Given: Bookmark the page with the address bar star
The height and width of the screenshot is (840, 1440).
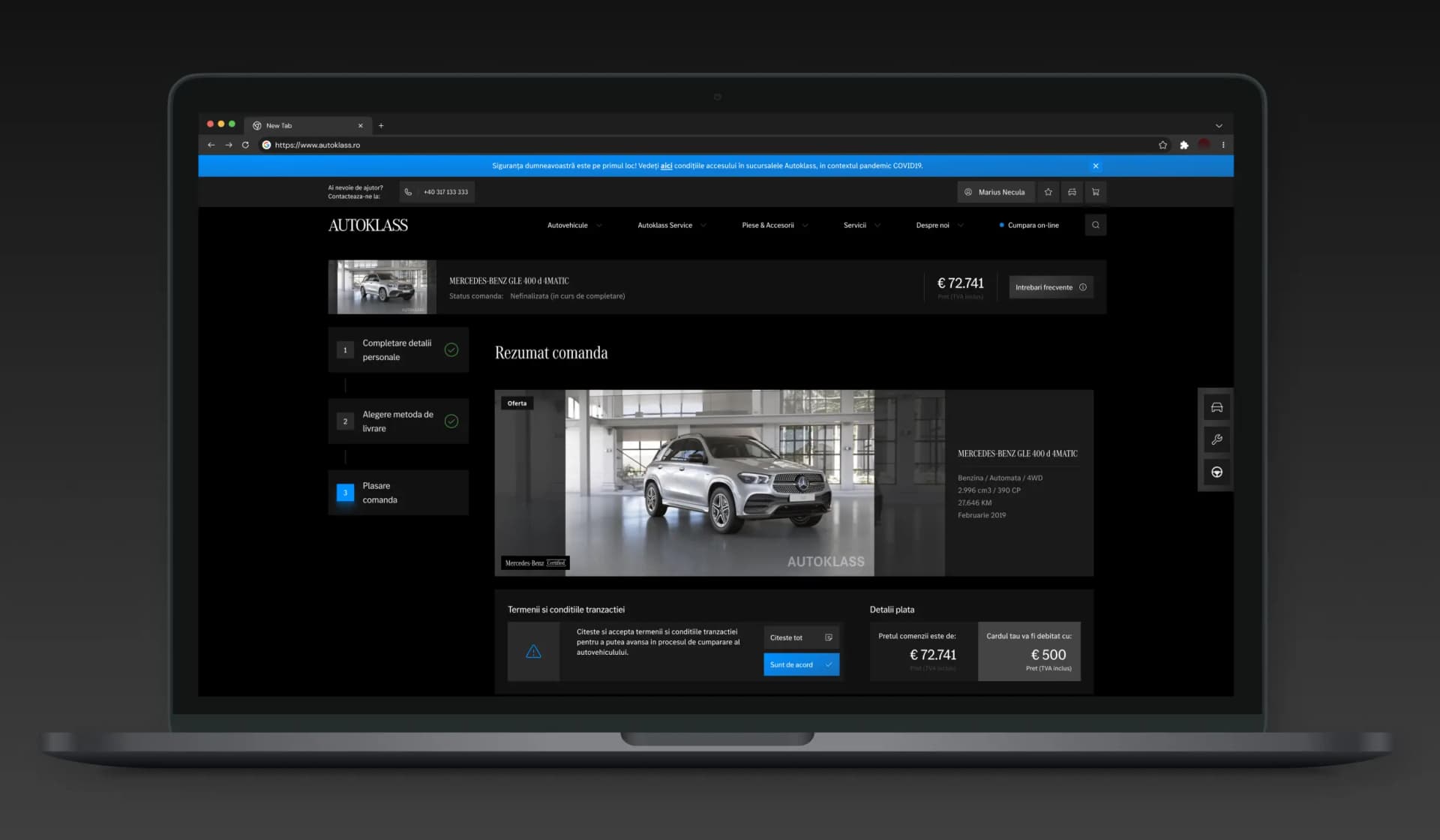Looking at the screenshot, I should coord(1162,145).
